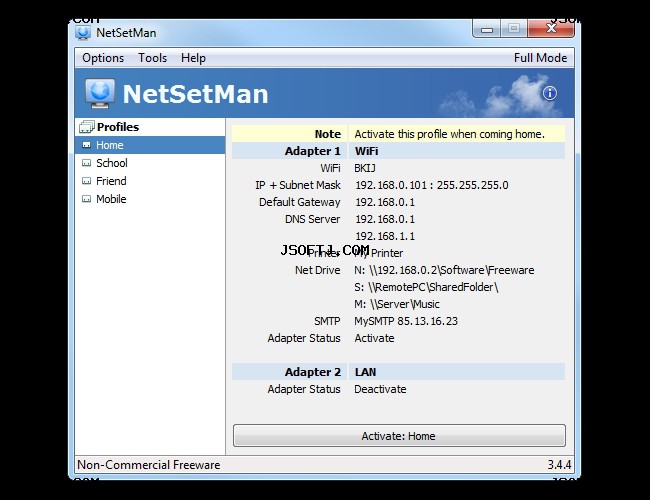This screenshot has height=500, width=650.
Task: Click Non-Commercial Freeware in status bar
Action: coord(149,465)
